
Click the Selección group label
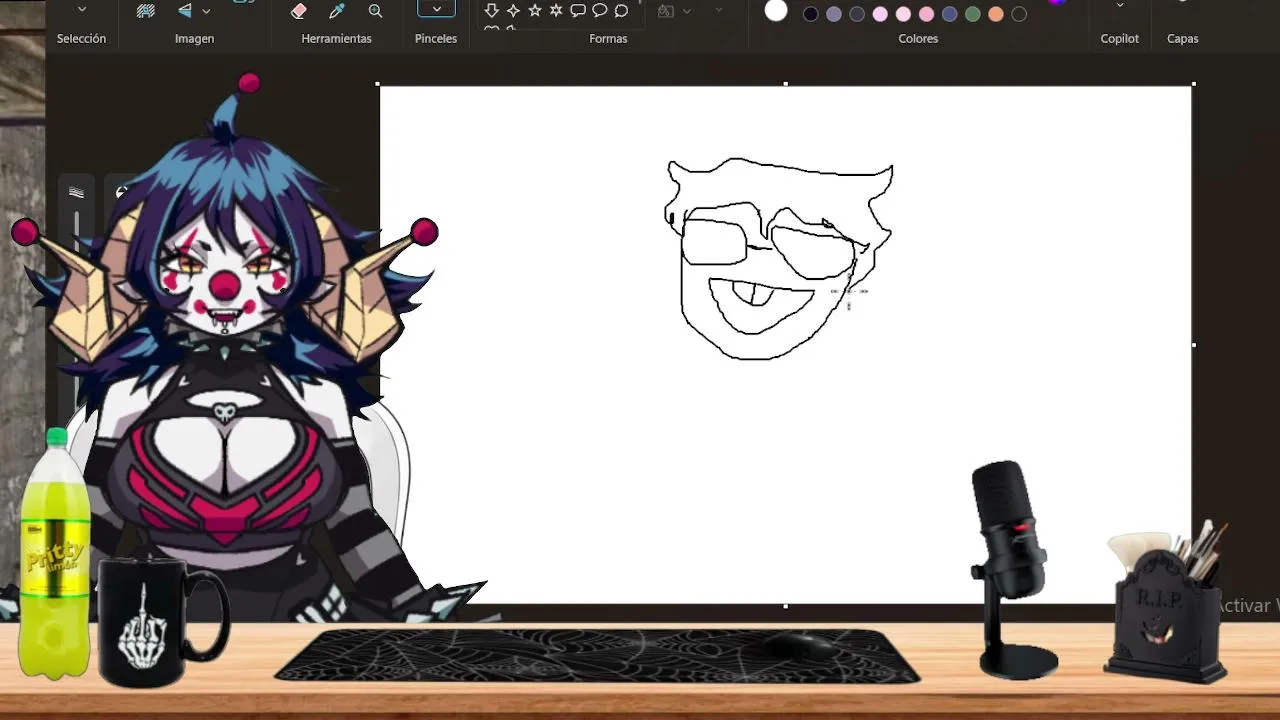(x=81, y=38)
